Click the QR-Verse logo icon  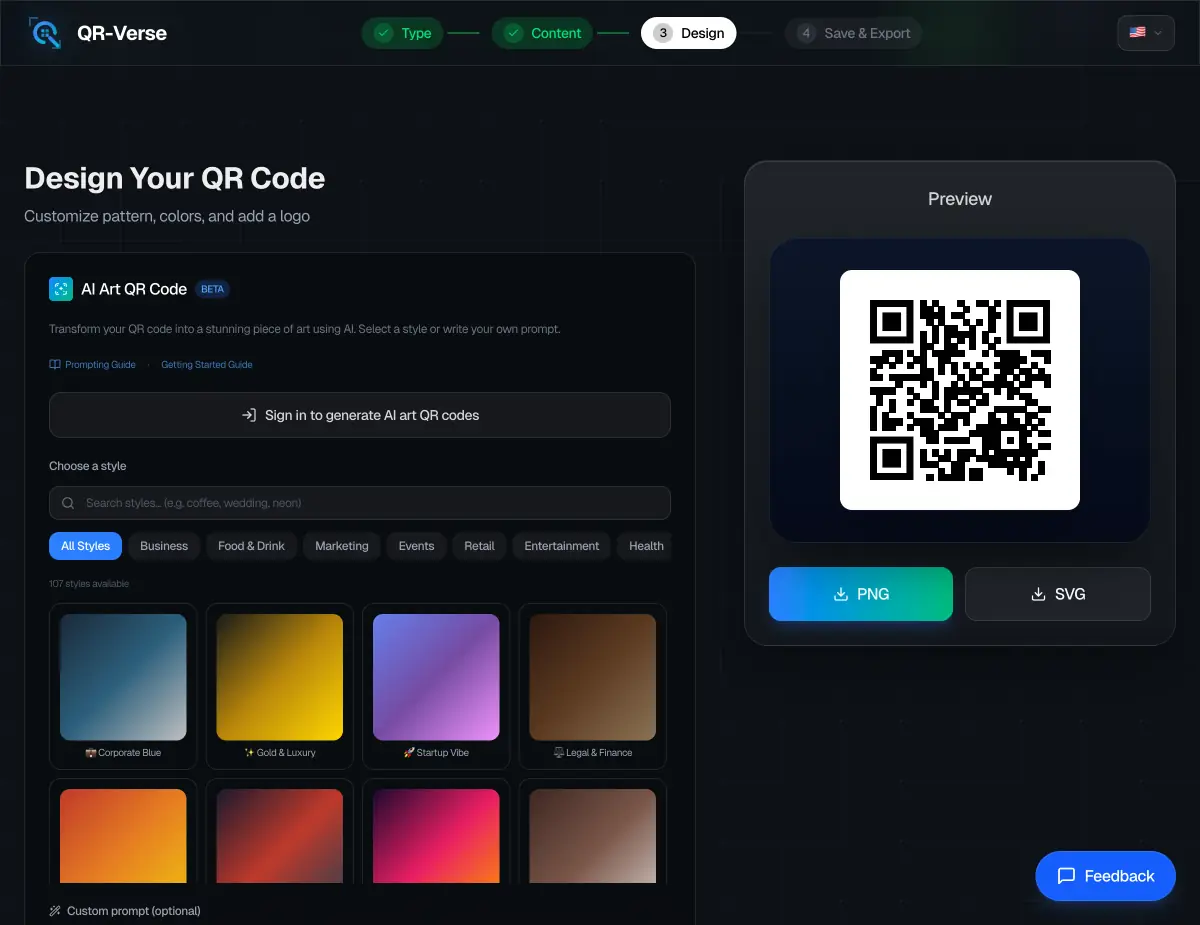point(44,32)
